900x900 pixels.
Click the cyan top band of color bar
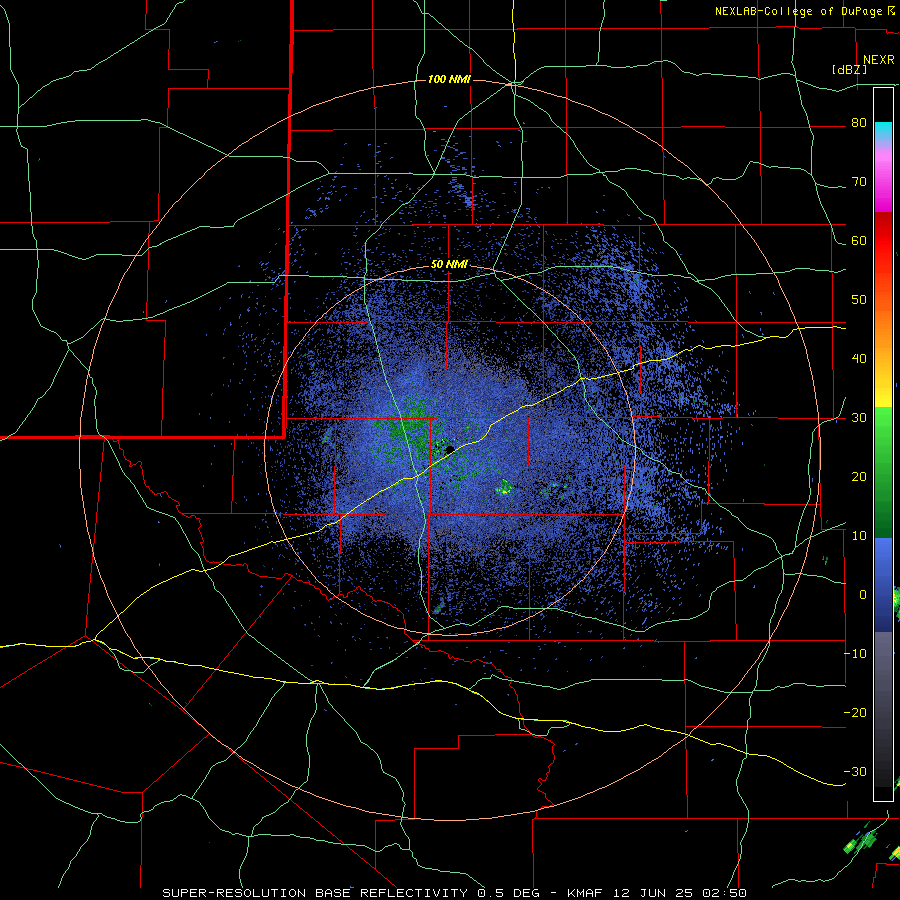pos(883,131)
